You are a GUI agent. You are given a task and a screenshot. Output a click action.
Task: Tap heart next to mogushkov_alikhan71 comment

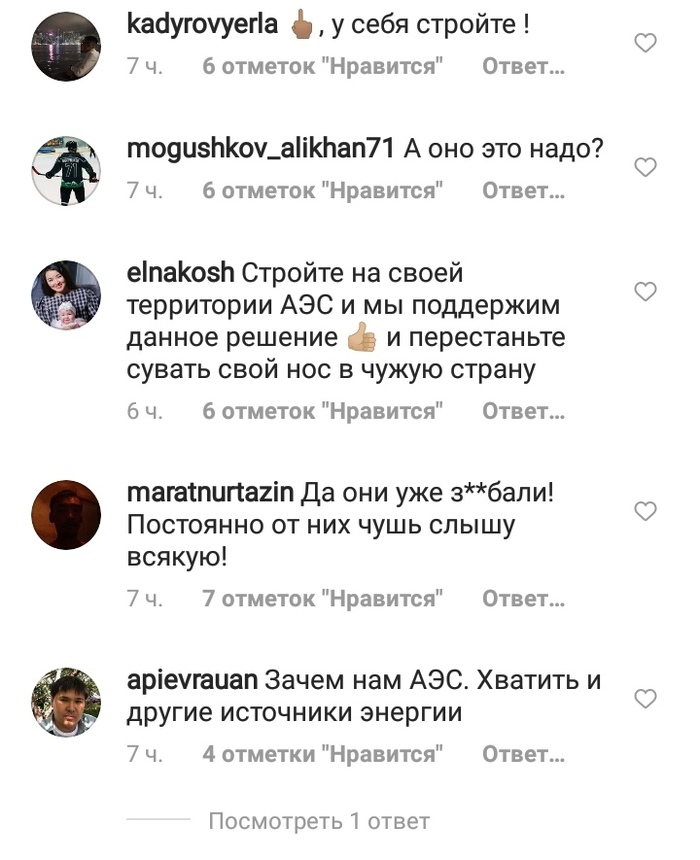pyautogui.click(x=645, y=167)
